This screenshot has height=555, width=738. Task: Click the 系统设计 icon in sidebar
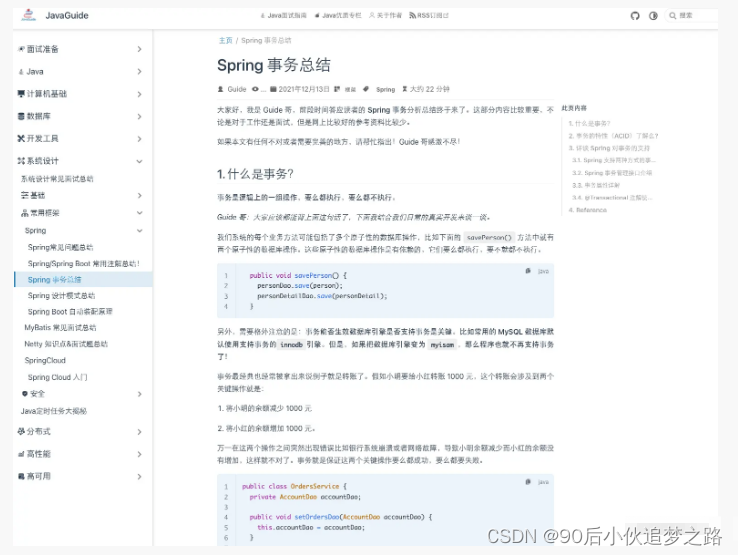(x=21, y=161)
